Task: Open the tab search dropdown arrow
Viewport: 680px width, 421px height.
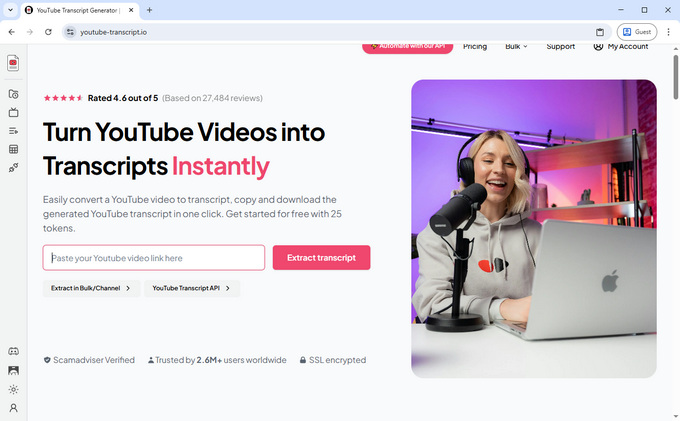Action: pos(10,10)
